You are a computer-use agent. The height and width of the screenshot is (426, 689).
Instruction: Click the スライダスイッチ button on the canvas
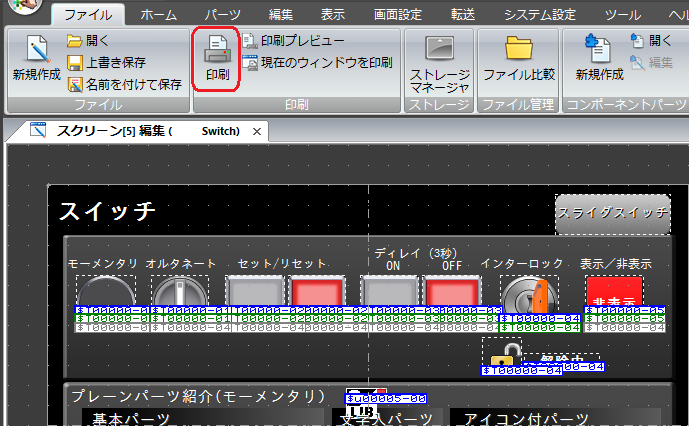point(612,213)
